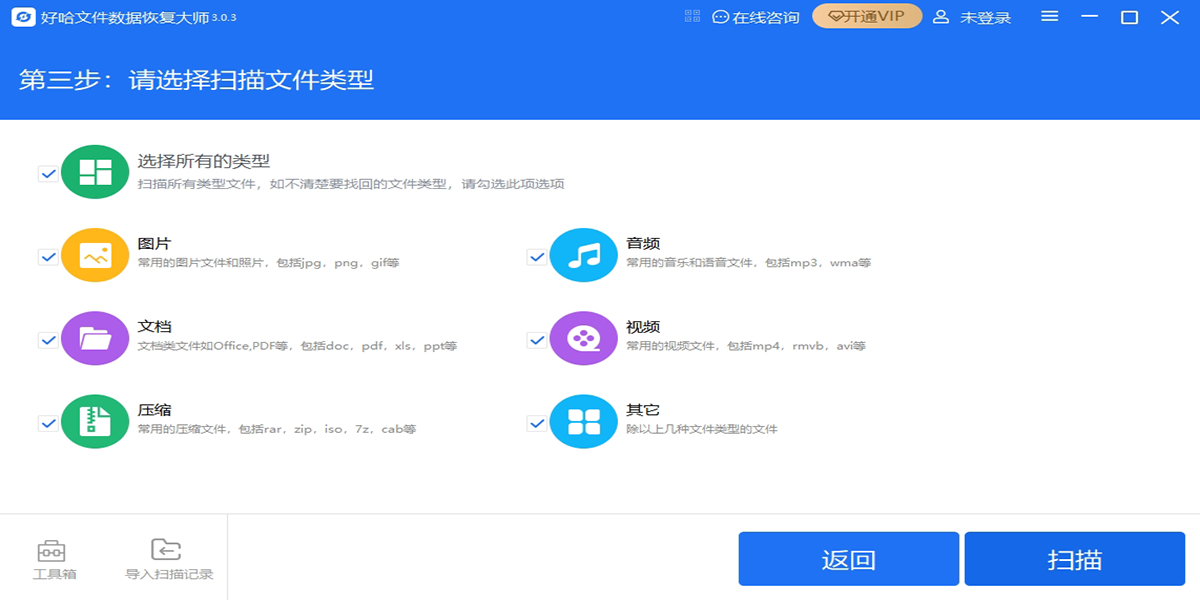Click the yellow 图片 picture icon
The height and width of the screenshot is (600, 1200).
95,256
